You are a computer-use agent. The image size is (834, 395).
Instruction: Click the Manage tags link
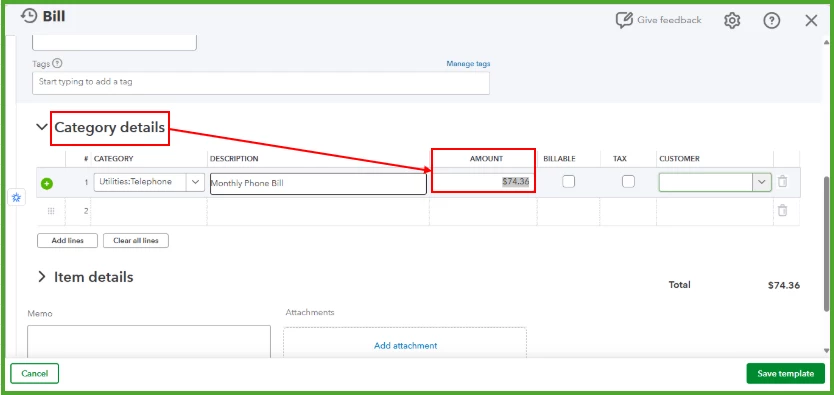tap(468, 64)
